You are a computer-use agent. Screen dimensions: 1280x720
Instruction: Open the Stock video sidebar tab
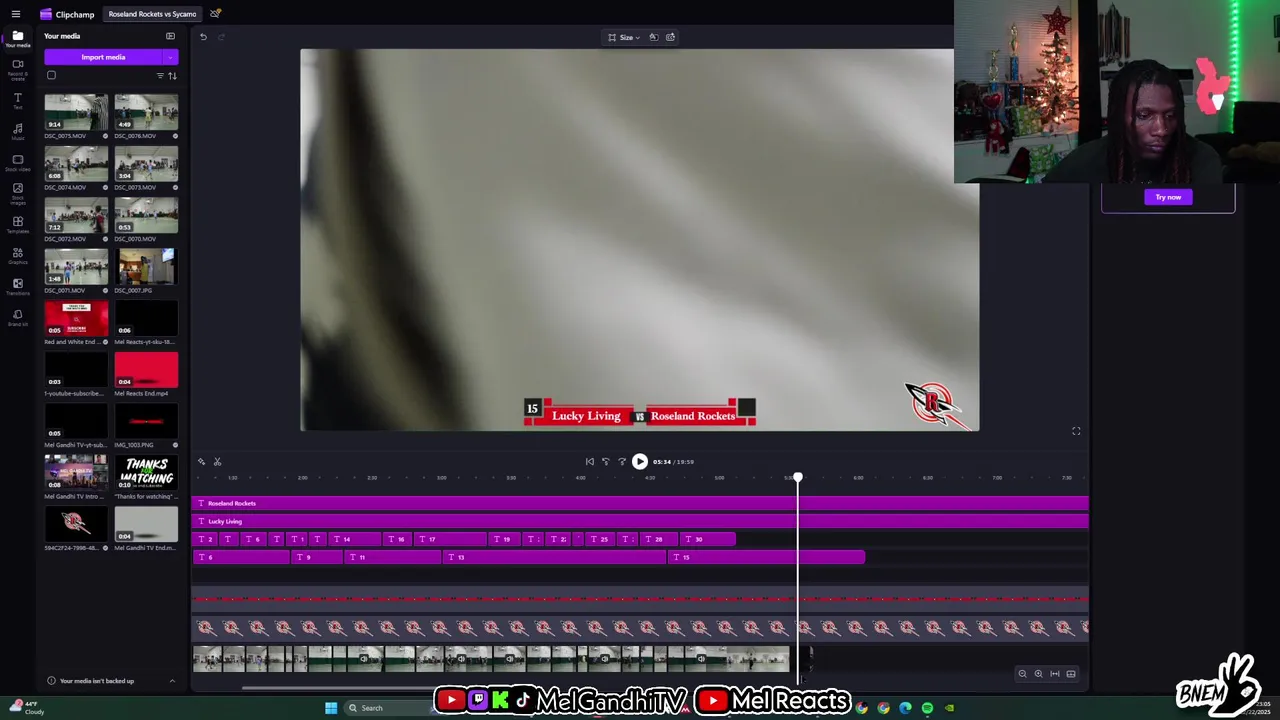click(17, 162)
